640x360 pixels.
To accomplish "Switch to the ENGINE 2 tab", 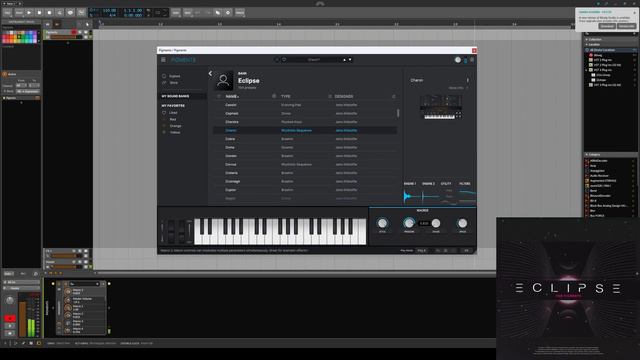I will 428,184.
